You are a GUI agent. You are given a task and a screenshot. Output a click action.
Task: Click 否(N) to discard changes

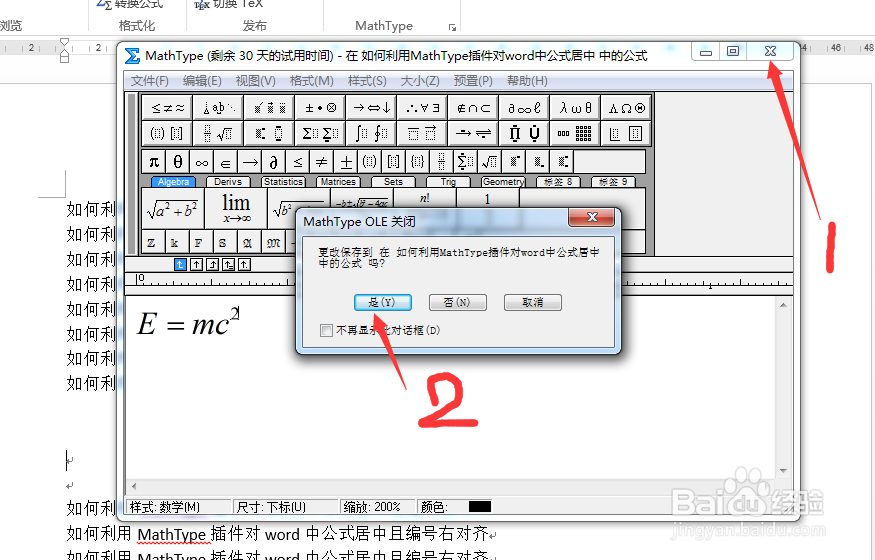coord(458,302)
